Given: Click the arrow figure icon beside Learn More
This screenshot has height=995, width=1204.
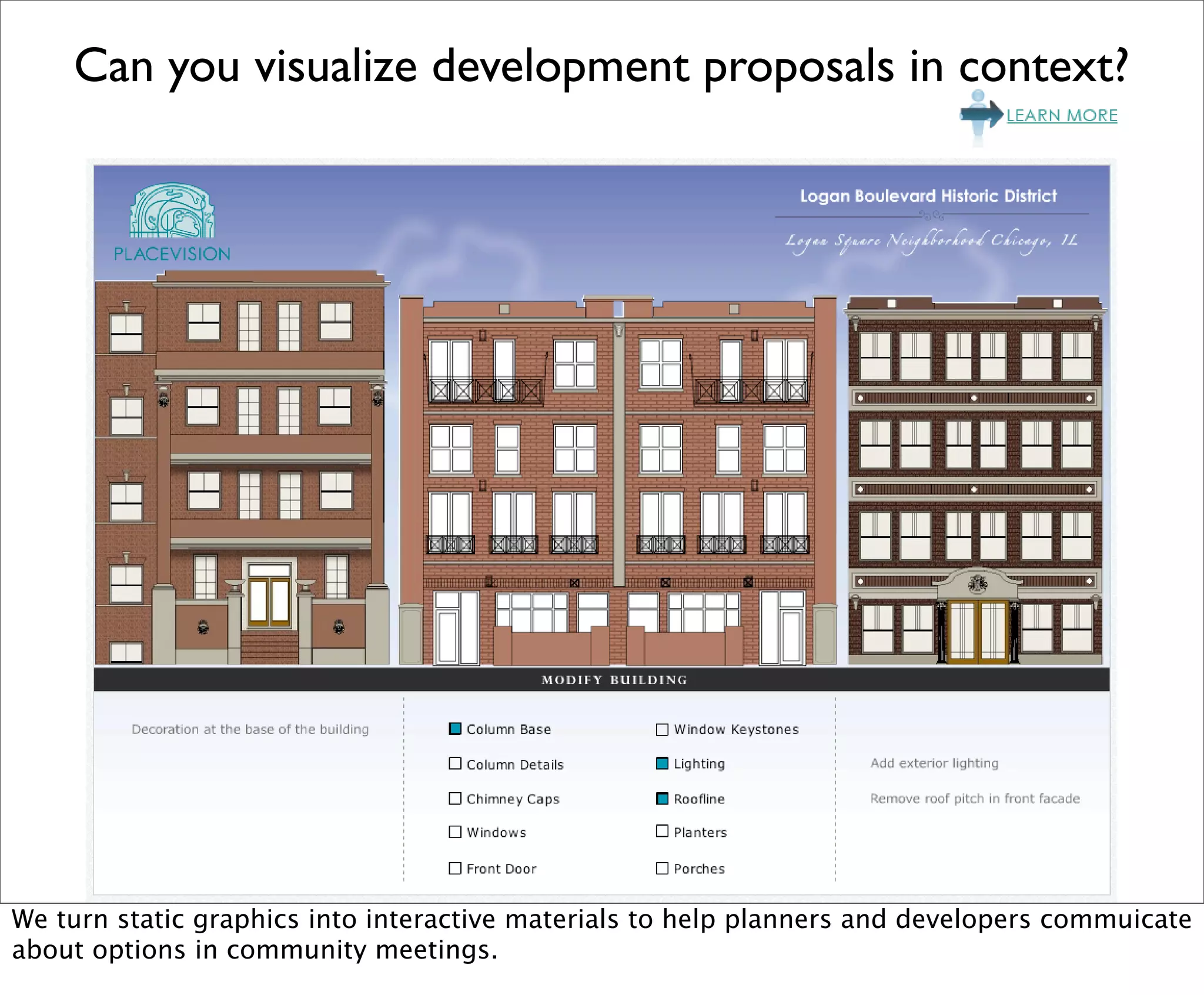Looking at the screenshot, I should pyautogui.click(x=981, y=116).
